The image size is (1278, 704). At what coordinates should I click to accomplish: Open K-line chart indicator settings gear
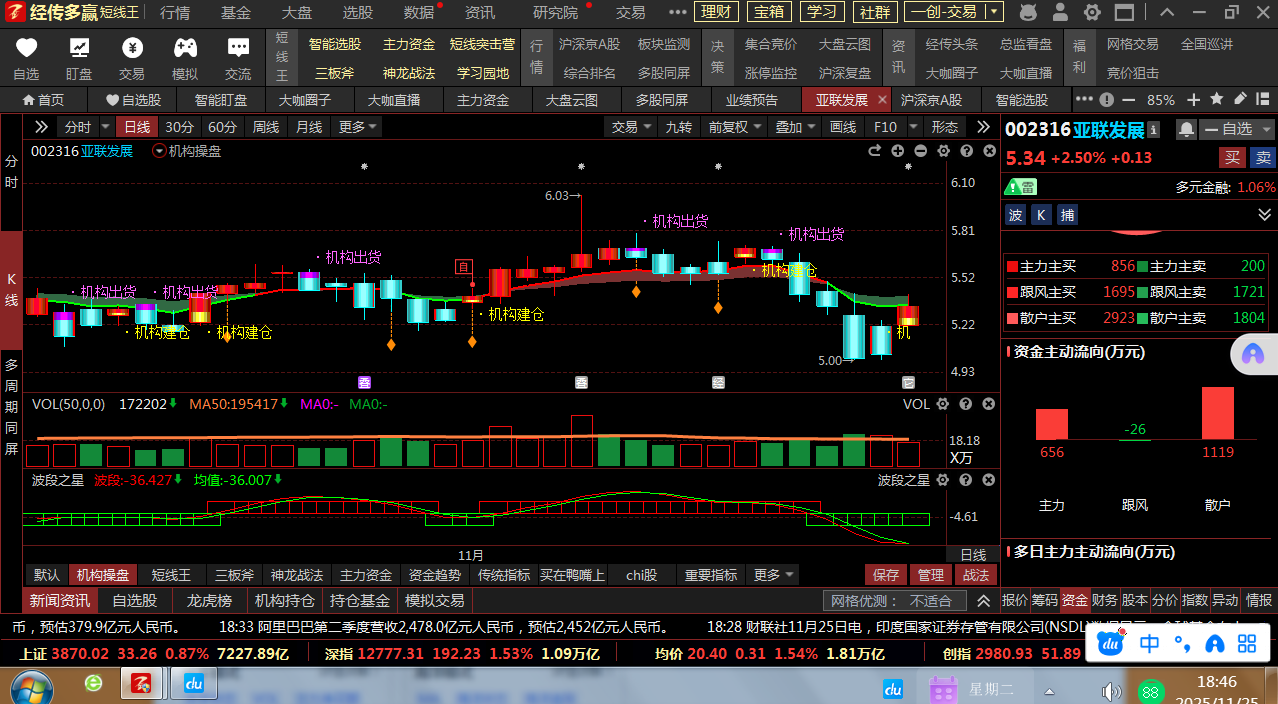(944, 151)
